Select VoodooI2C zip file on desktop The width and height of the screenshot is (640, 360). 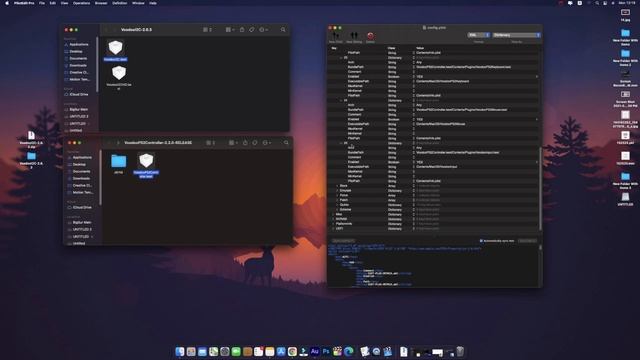[31, 139]
